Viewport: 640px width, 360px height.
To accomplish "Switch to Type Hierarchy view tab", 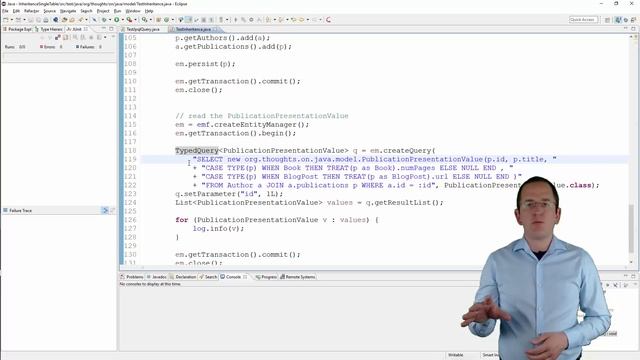I will tap(49, 29).
